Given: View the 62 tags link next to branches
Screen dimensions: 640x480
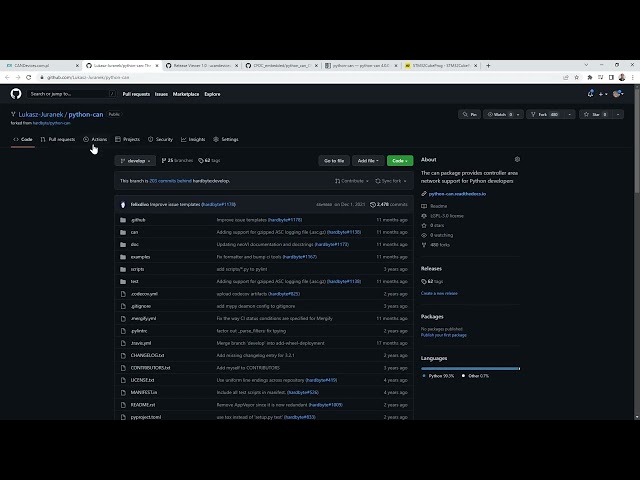Looking at the screenshot, I should pos(209,161).
